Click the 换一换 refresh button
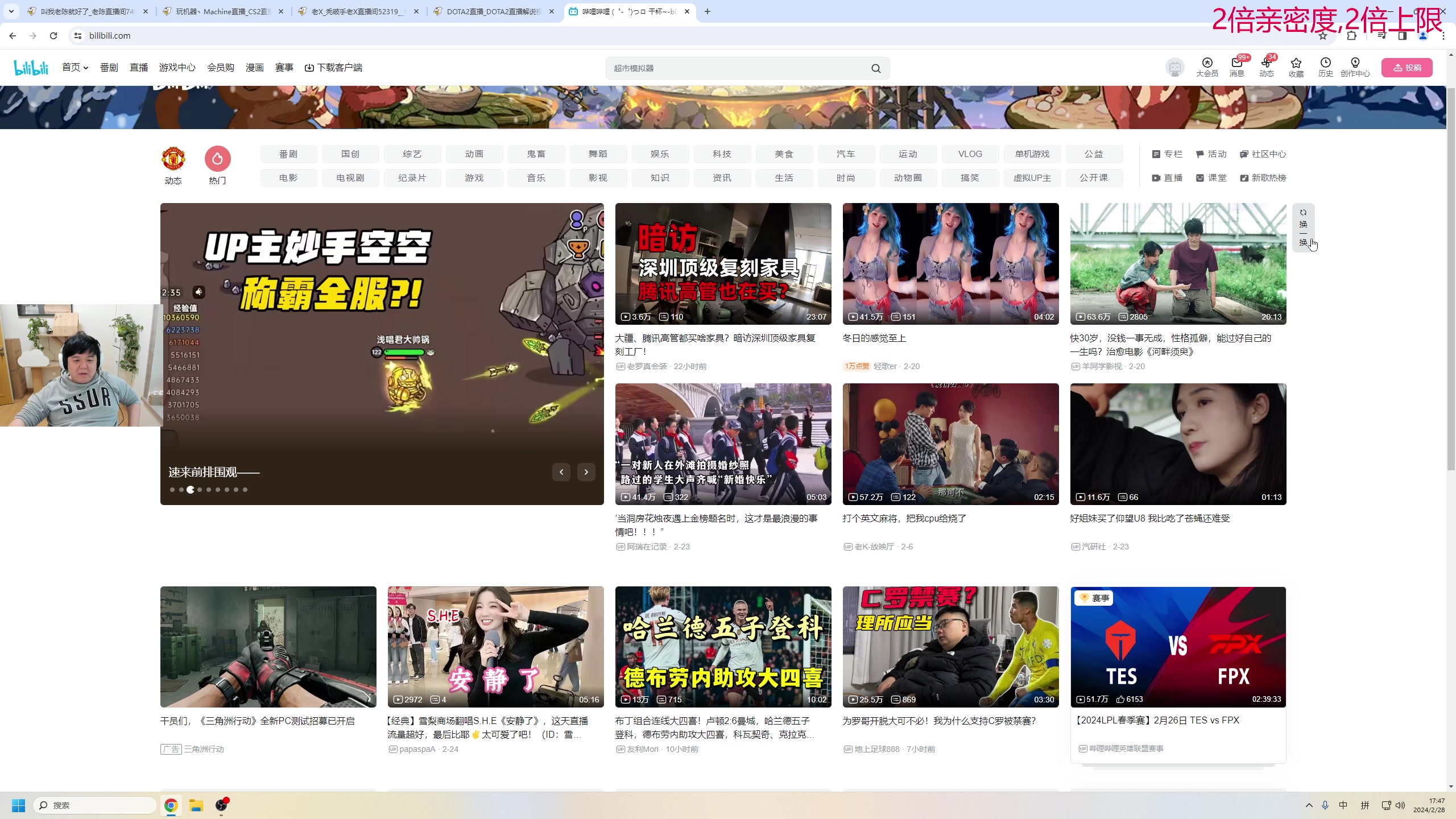 [1303, 227]
